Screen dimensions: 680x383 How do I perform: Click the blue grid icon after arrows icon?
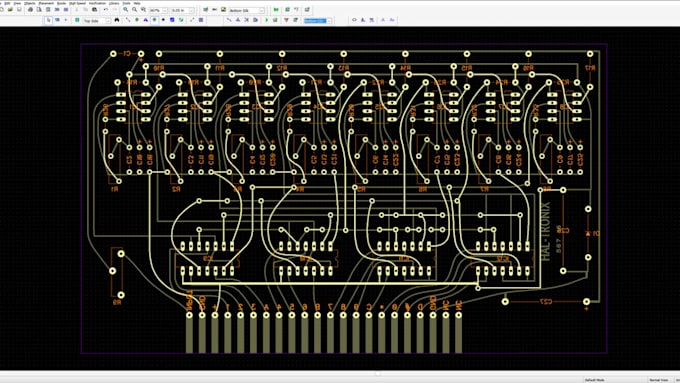point(201,20)
